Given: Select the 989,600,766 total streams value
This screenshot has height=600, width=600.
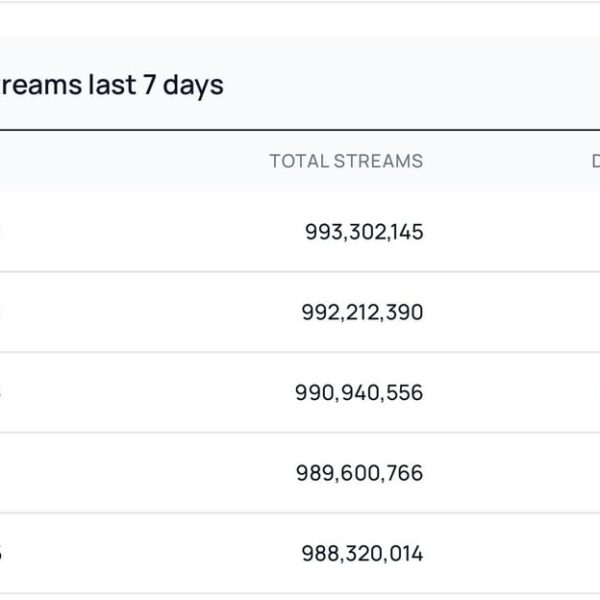Looking at the screenshot, I should (x=359, y=473).
